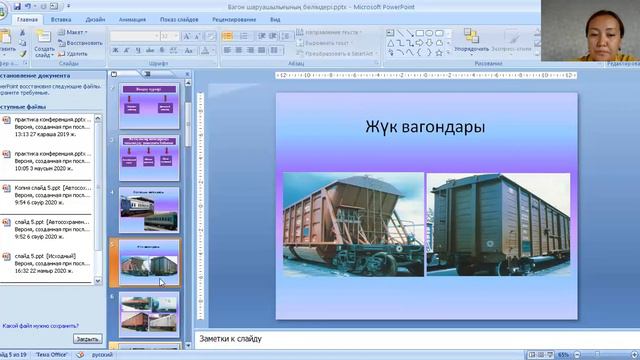The width and height of the screenshot is (640, 360).
Task: Switch to slide sorter view icon
Action: tap(541, 355)
